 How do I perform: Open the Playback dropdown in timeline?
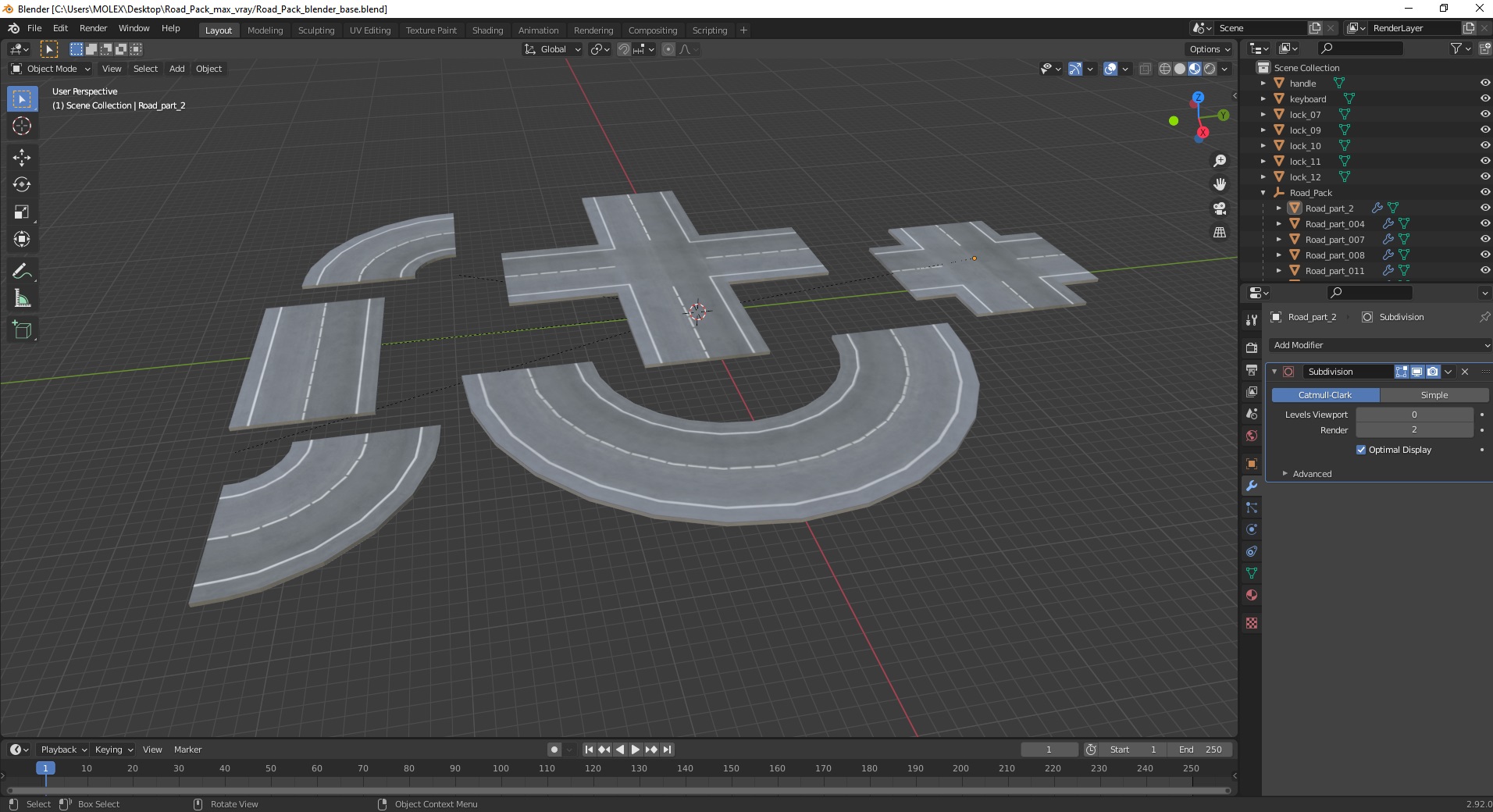coord(63,750)
